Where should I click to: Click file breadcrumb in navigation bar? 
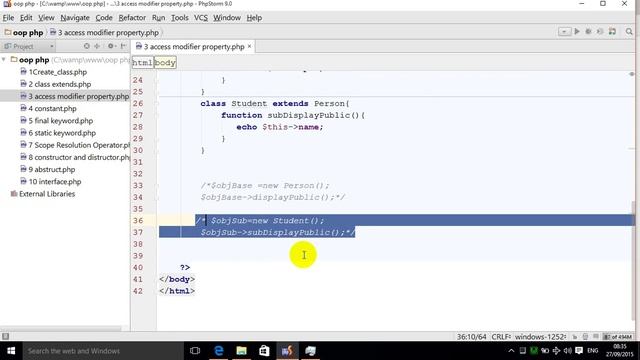pos(104,32)
